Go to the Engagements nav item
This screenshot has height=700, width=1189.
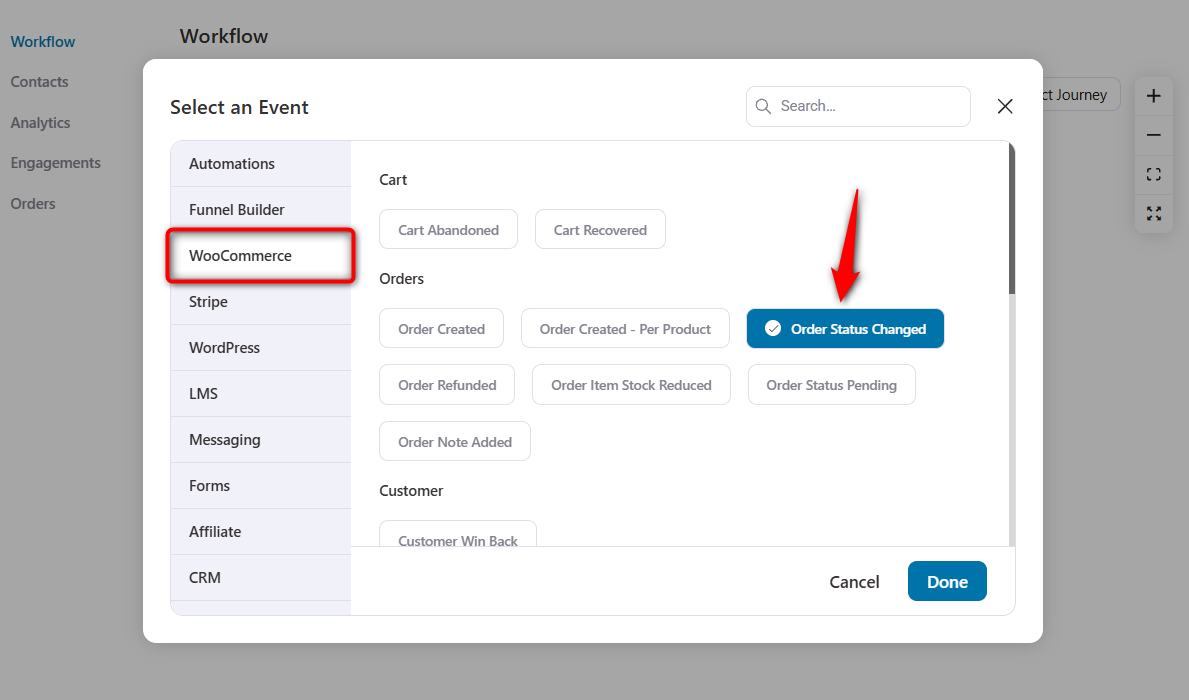pos(55,163)
